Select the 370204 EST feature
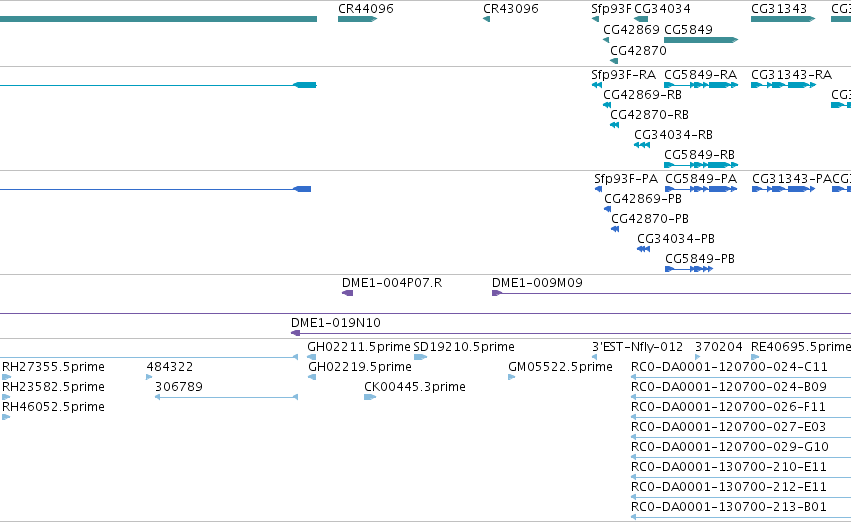 pos(698,357)
